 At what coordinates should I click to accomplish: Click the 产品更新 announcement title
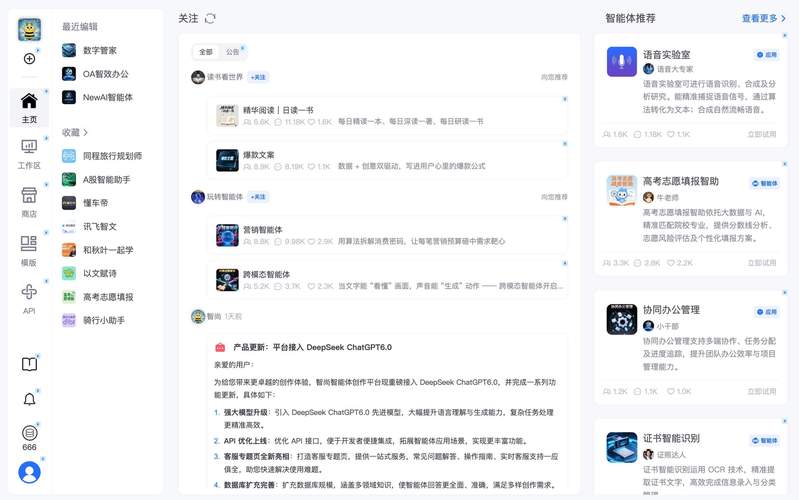coord(312,347)
